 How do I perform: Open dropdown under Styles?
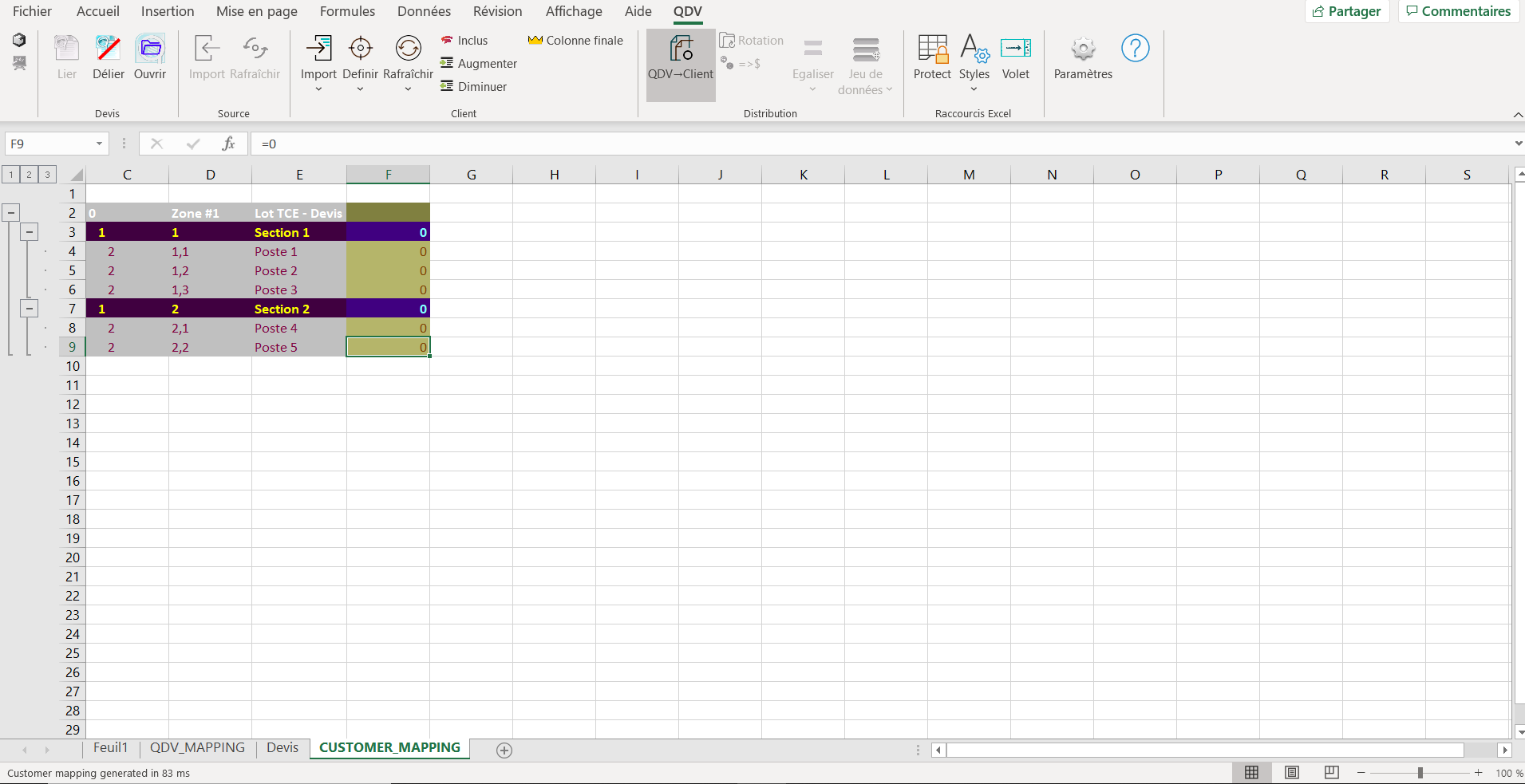(x=974, y=89)
